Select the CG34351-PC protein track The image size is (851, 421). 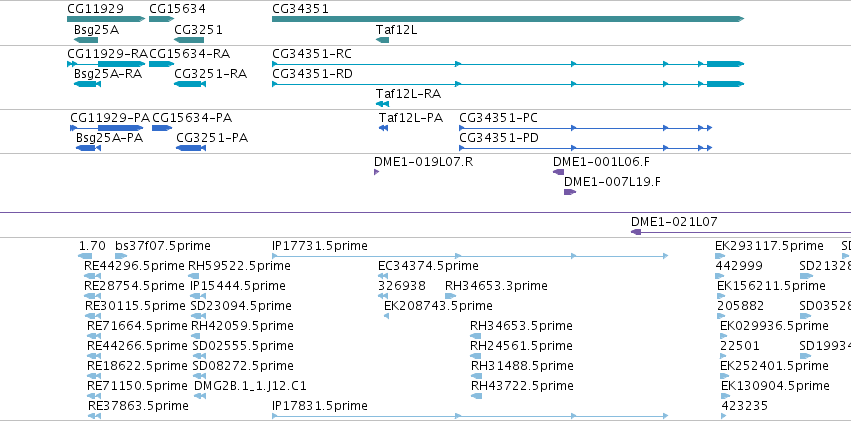[x=585, y=128]
